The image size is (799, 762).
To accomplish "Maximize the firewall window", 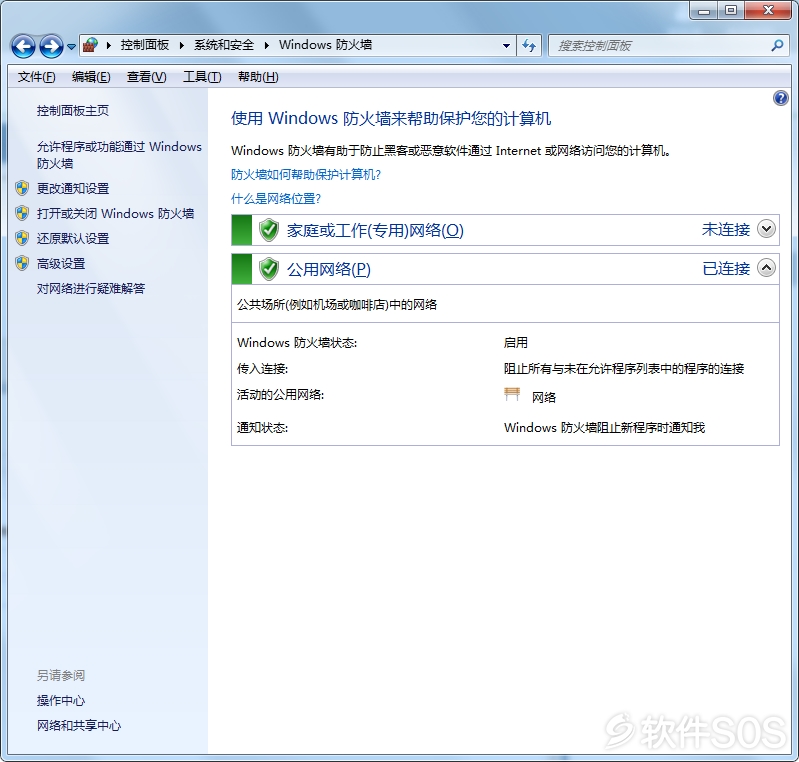I will [x=731, y=10].
